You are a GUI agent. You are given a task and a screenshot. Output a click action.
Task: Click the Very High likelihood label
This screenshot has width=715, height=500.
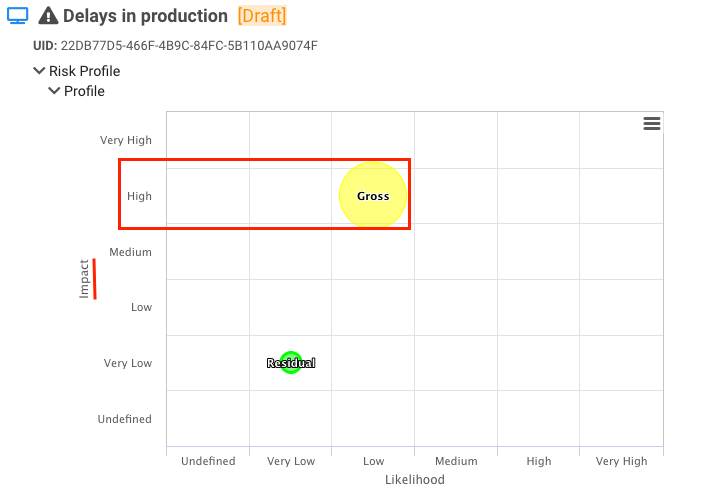click(x=621, y=461)
